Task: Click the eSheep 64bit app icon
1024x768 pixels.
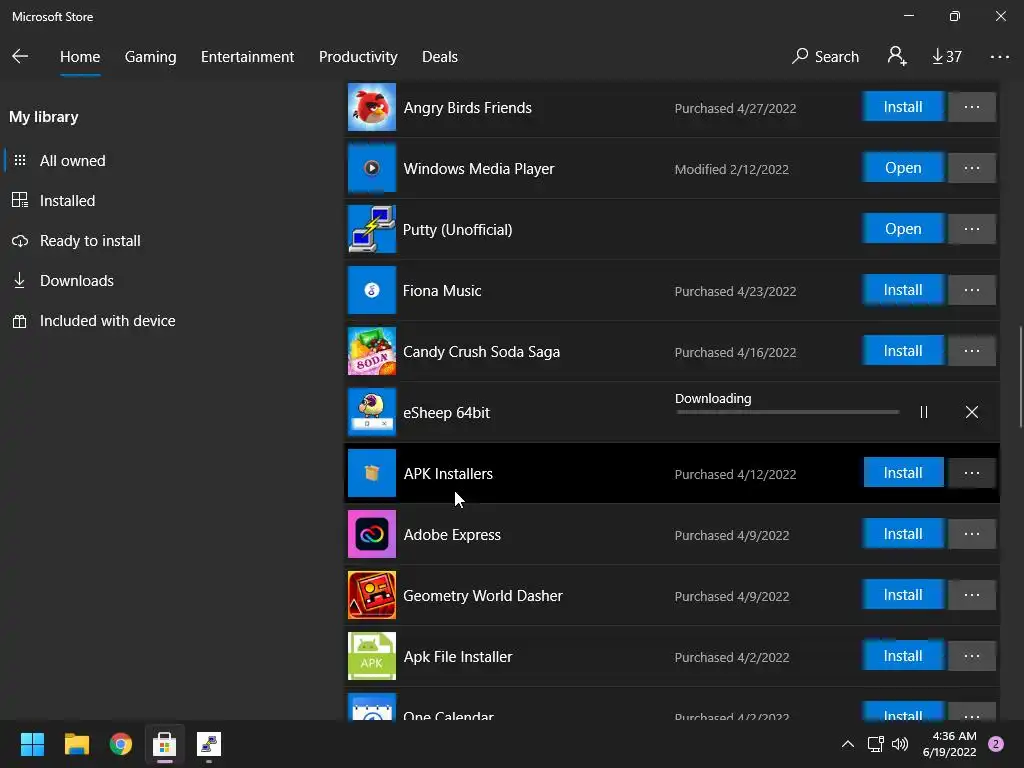Action: point(372,412)
